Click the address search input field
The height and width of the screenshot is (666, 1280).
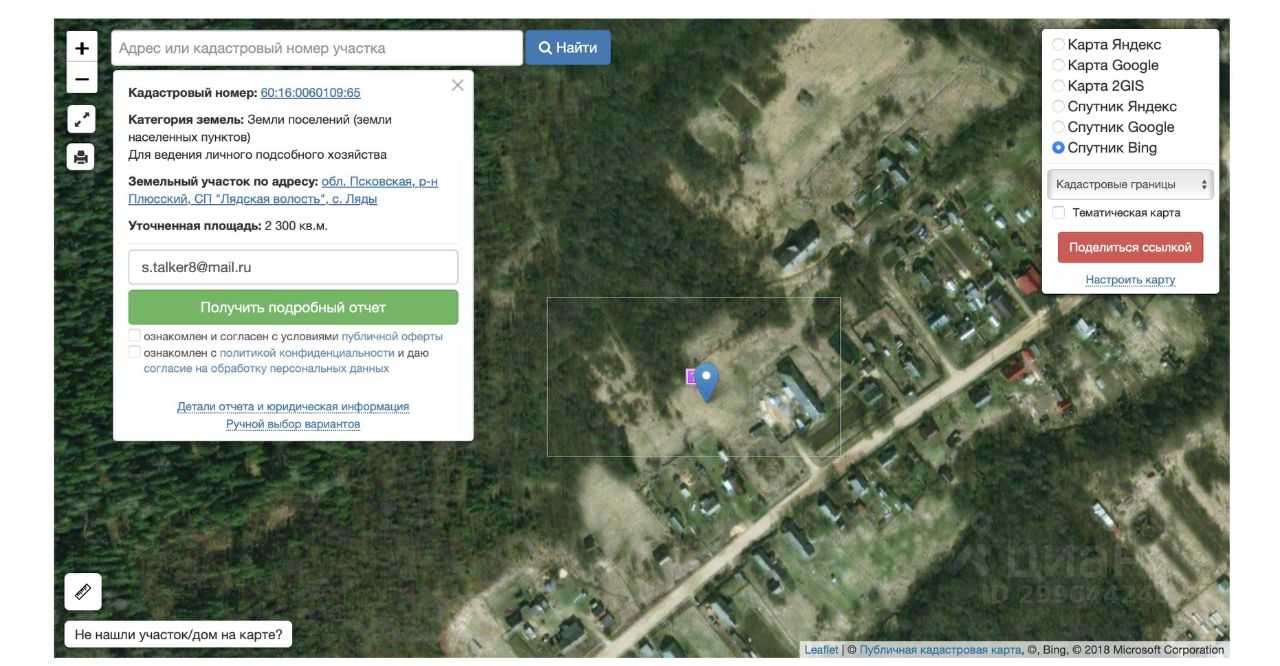coord(317,48)
